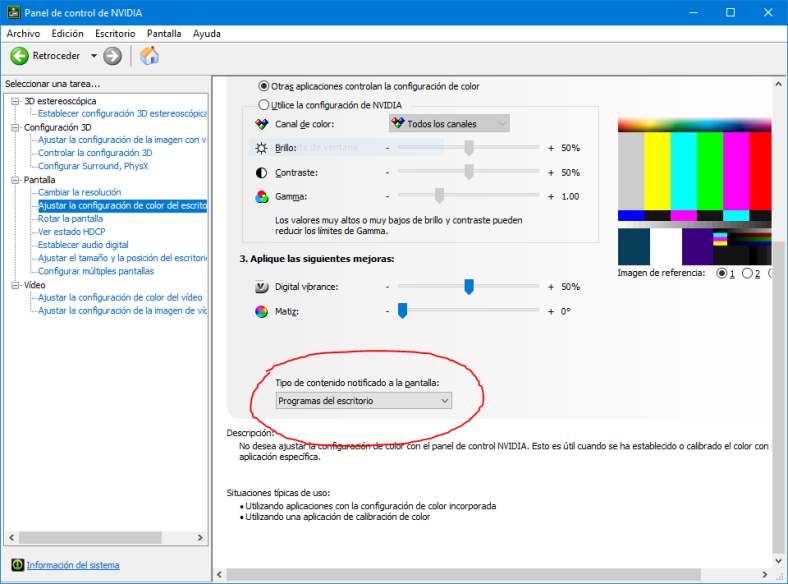Select Ajustar la configuración de color del escritorio
Screen dimensions: 788x584
click(122, 205)
